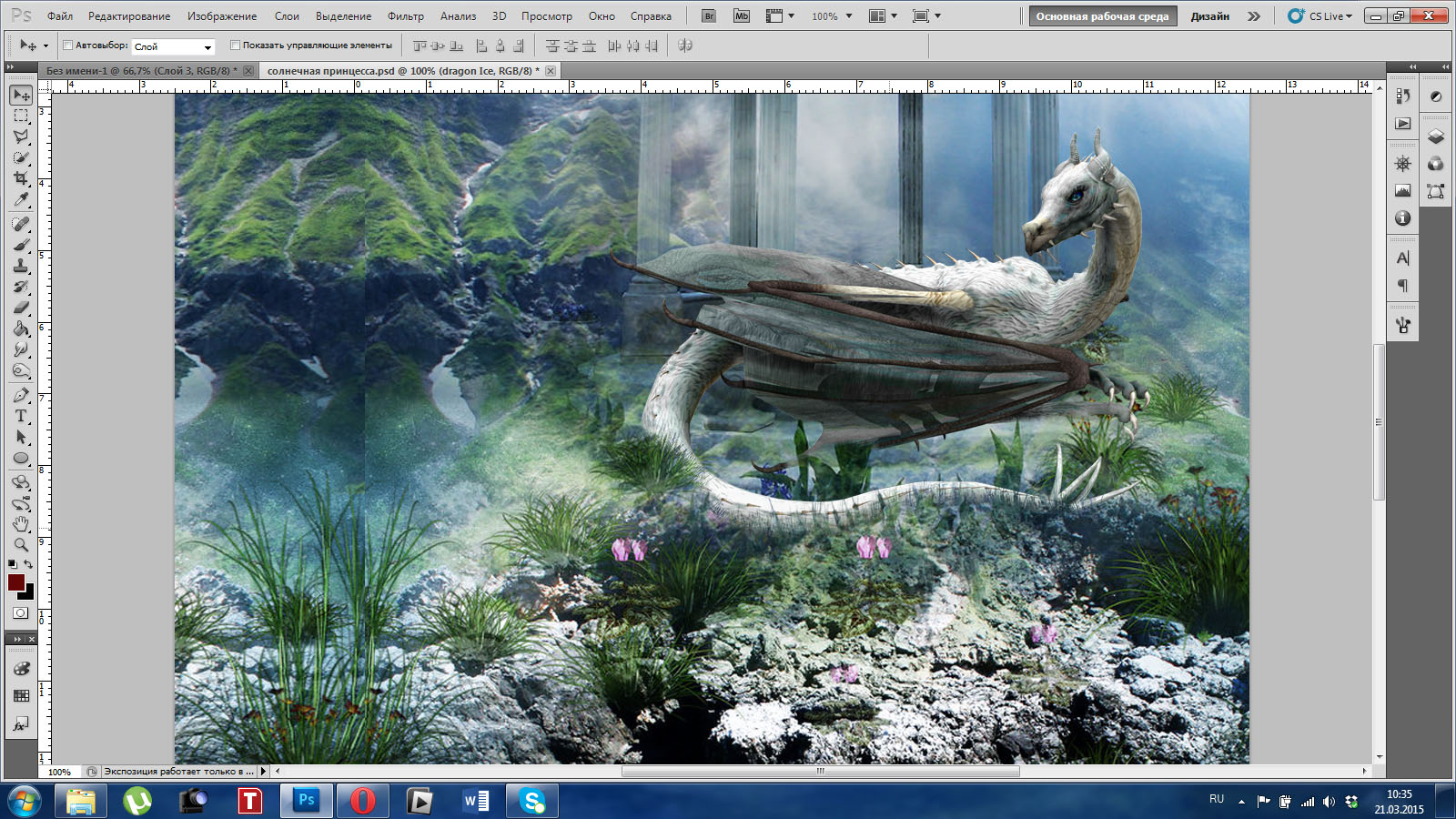Select the Pen tool

pyautogui.click(x=21, y=395)
